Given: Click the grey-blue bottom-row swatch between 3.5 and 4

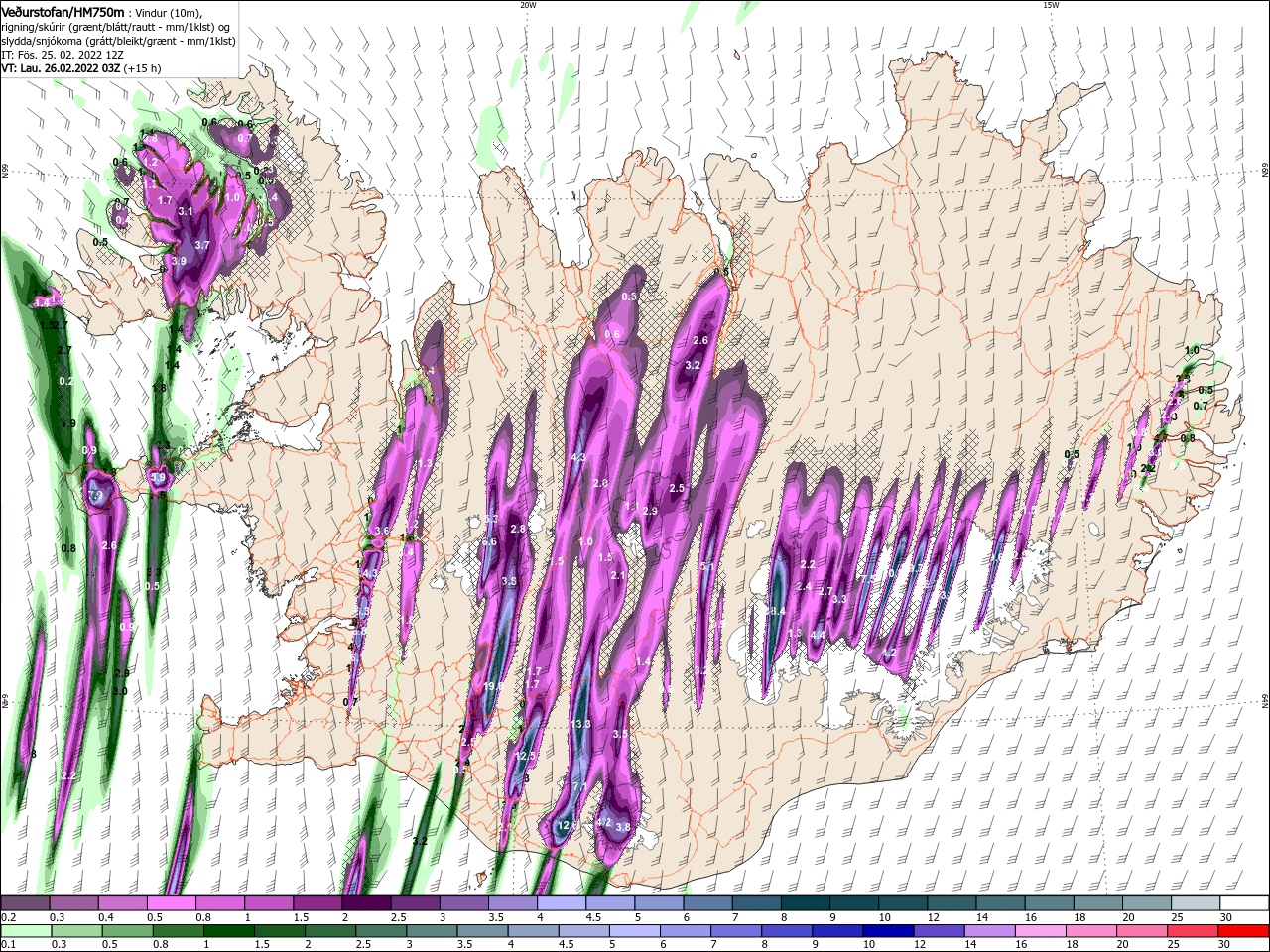Looking at the screenshot, I should 482,931.
